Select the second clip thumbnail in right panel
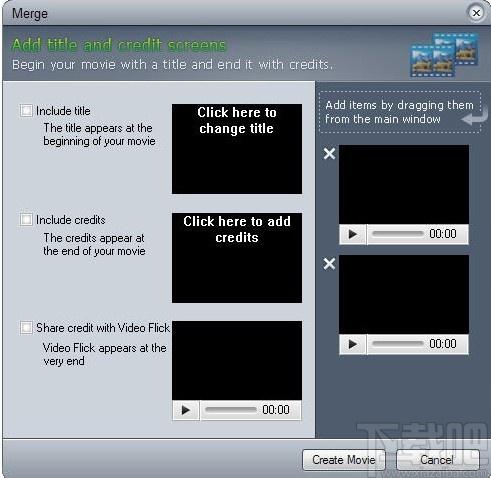The image size is (491, 478). pos(404,295)
